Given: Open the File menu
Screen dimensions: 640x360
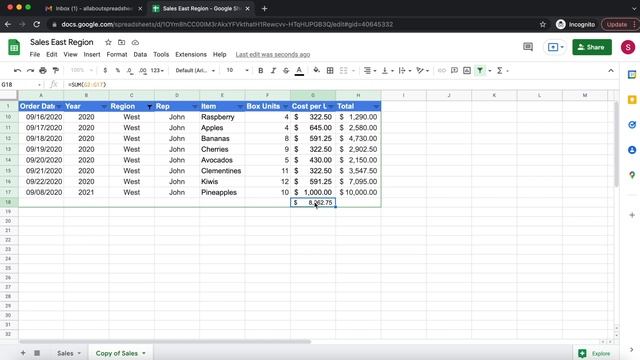Looking at the screenshot, I should tap(35, 54).
